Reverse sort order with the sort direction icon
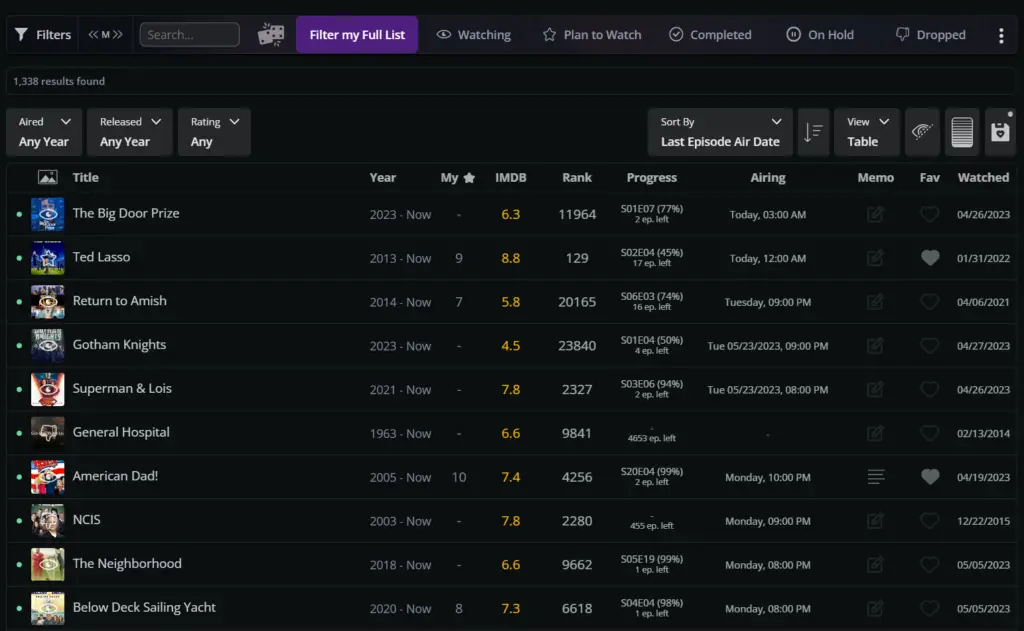1024x631 pixels. (813, 132)
